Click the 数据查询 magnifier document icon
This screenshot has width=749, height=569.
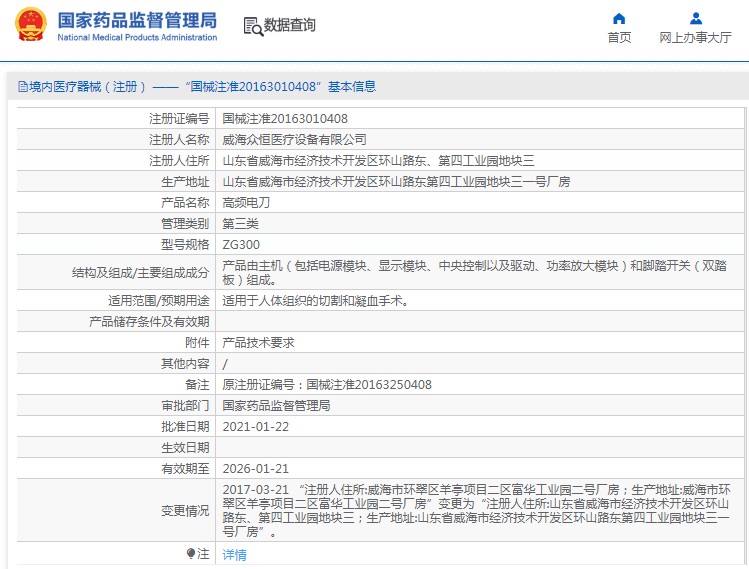(x=252, y=26)
